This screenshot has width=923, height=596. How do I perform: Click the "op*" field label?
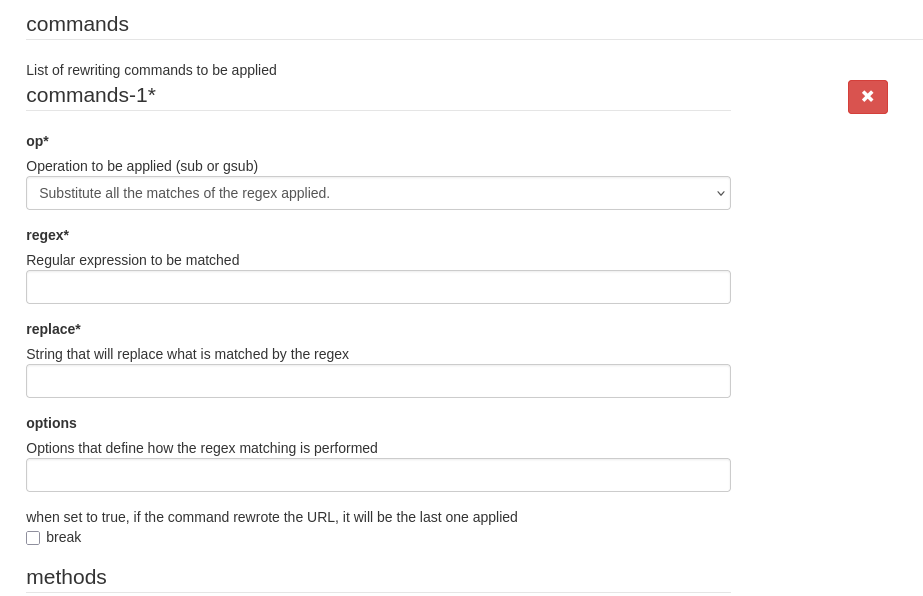(37, 141)
